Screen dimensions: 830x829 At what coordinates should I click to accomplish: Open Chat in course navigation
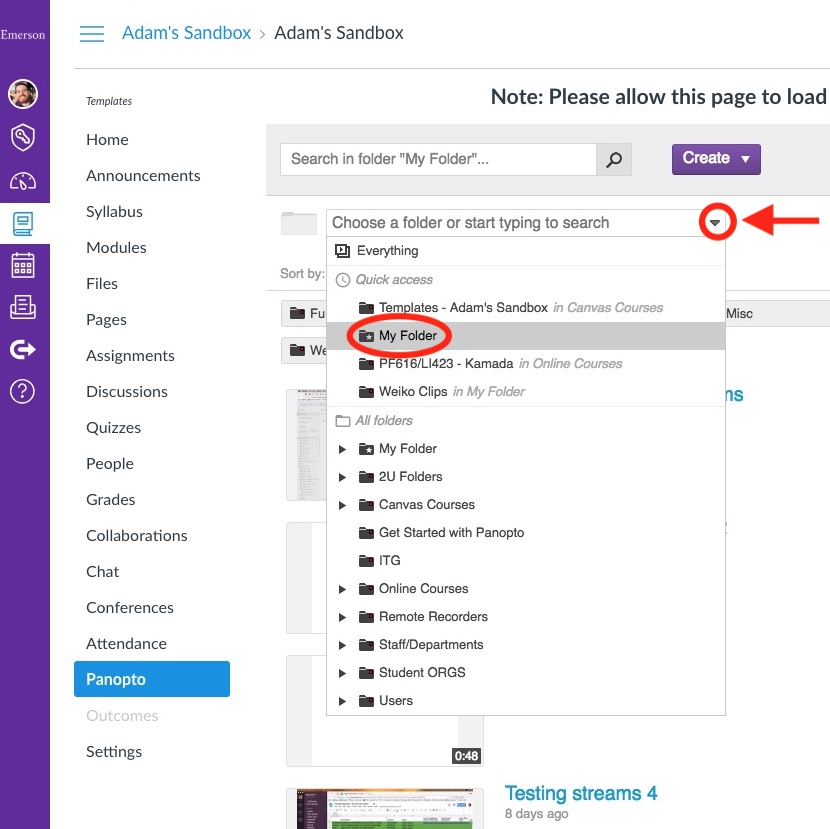coord(103,572)
